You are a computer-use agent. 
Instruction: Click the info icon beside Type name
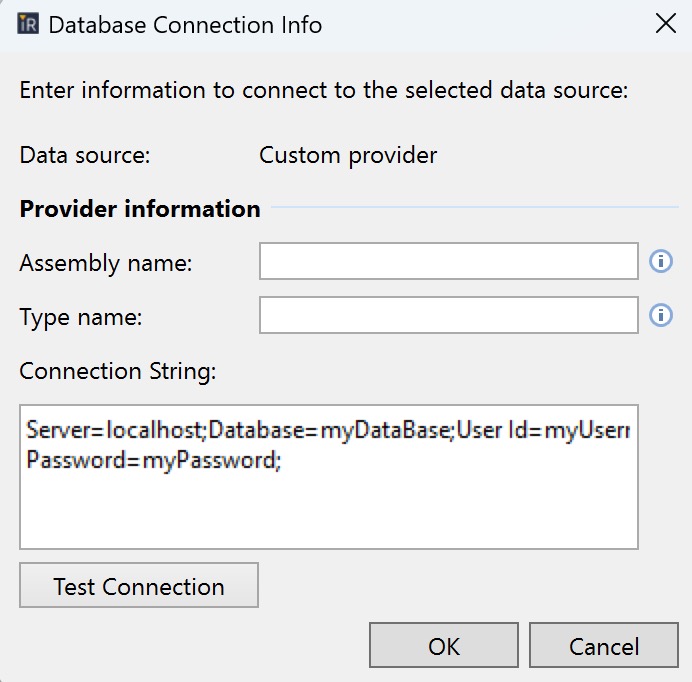point(660,315)
